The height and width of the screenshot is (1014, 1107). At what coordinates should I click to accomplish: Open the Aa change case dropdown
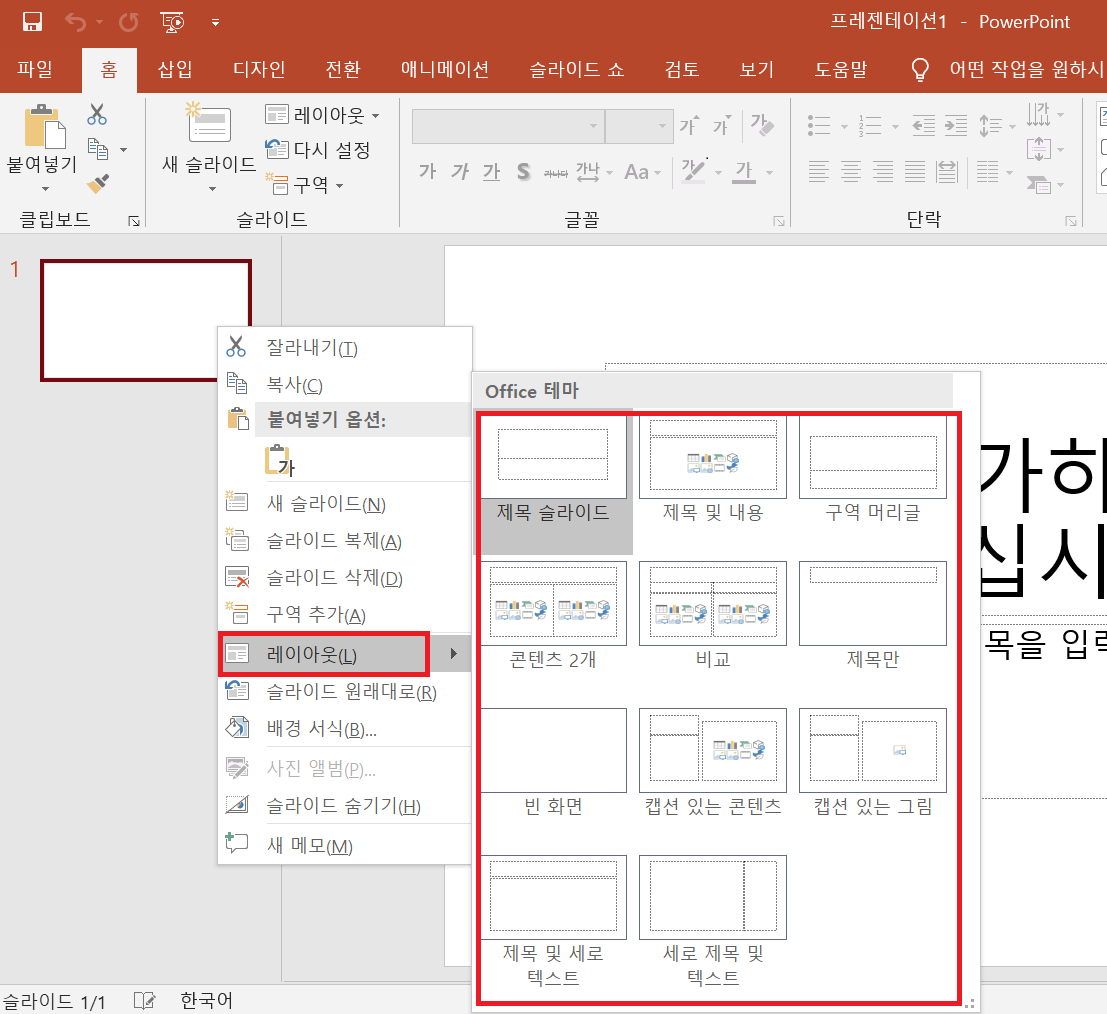tap(642, 172)
